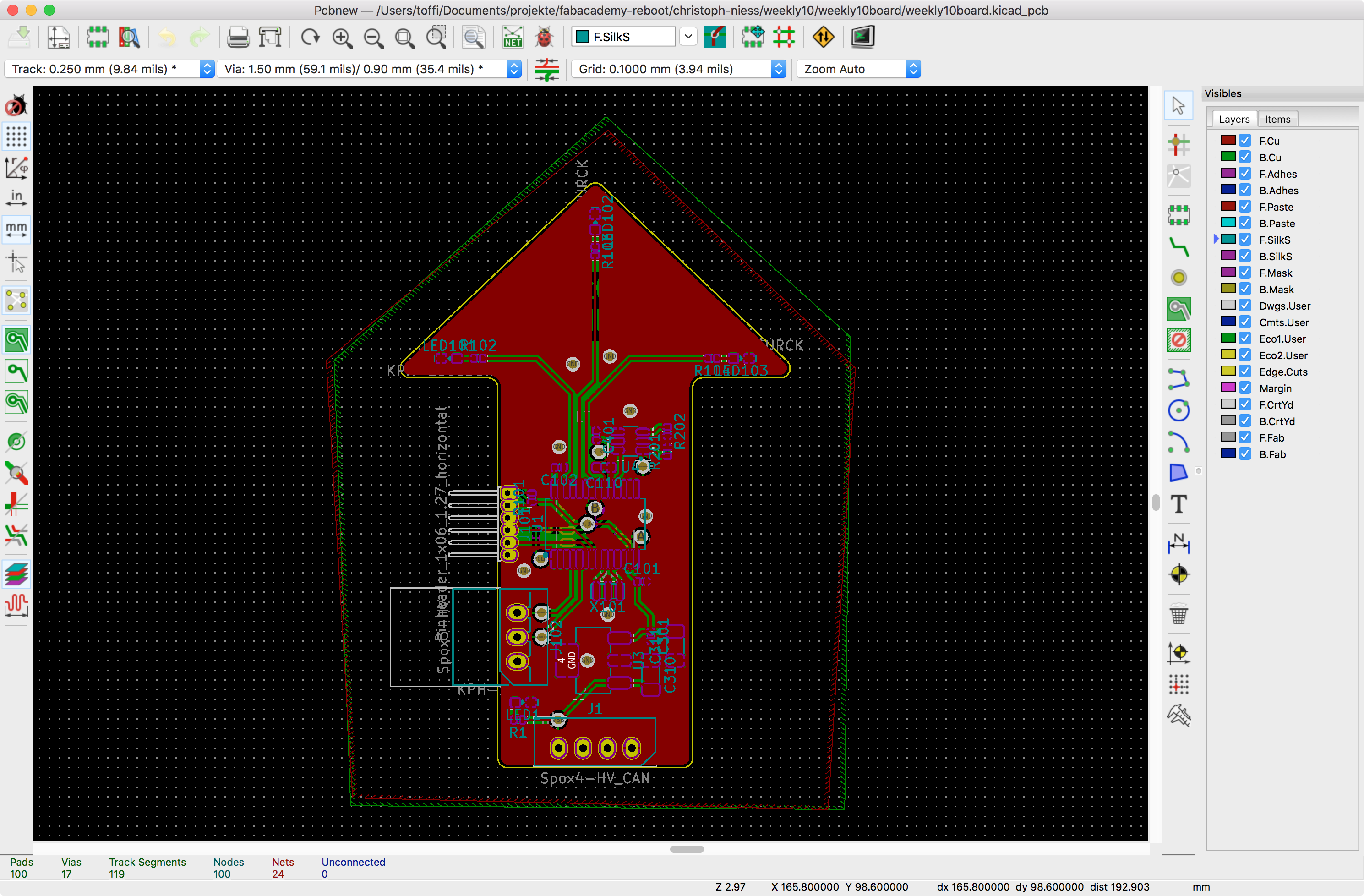The width and height of the screenshot is (1364, 896).
Task: Click the Find text icon
Action: point(474,37)
